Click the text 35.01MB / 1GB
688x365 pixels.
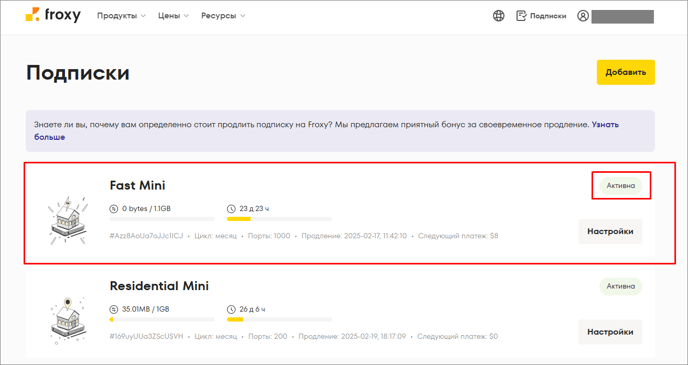click(x=146, y=309)
